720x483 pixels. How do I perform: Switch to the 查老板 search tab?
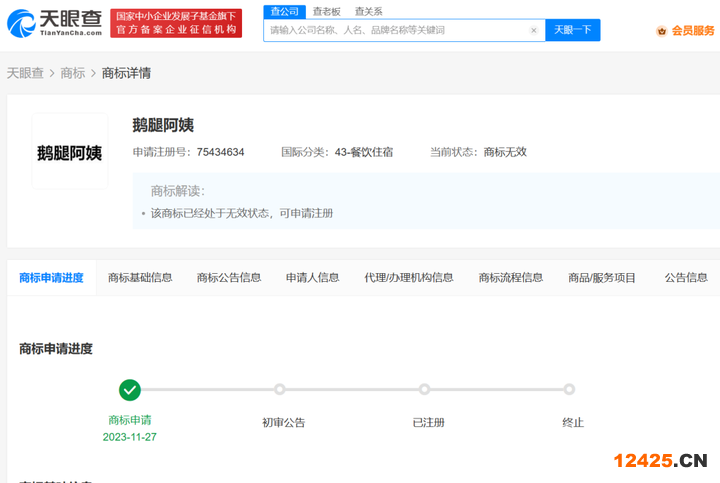326,11
